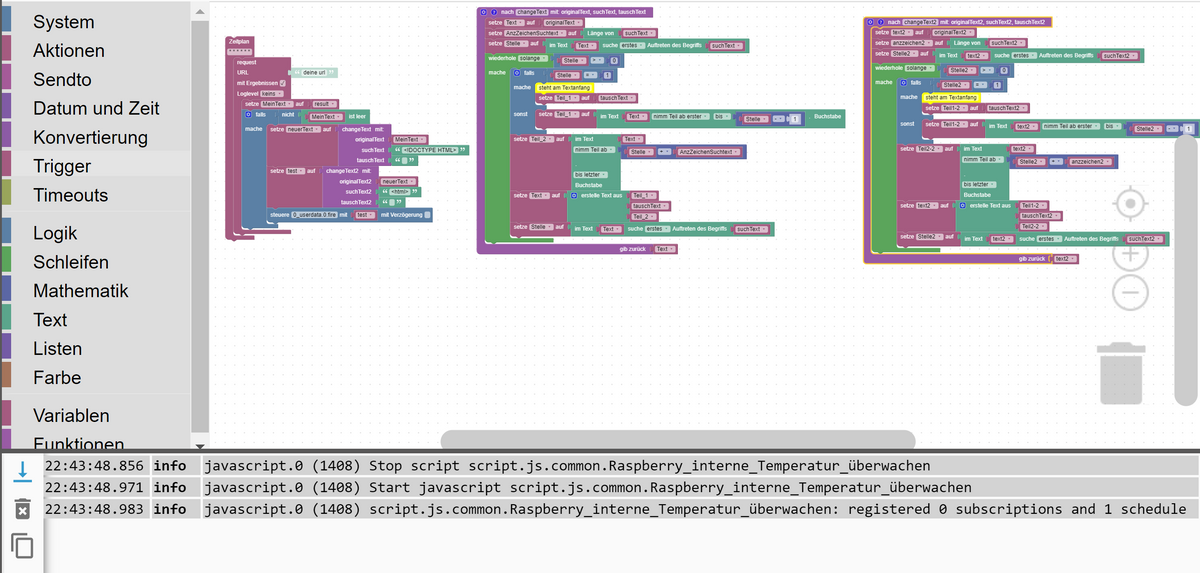Open the Timeouts toolbox category

(70, 195)
